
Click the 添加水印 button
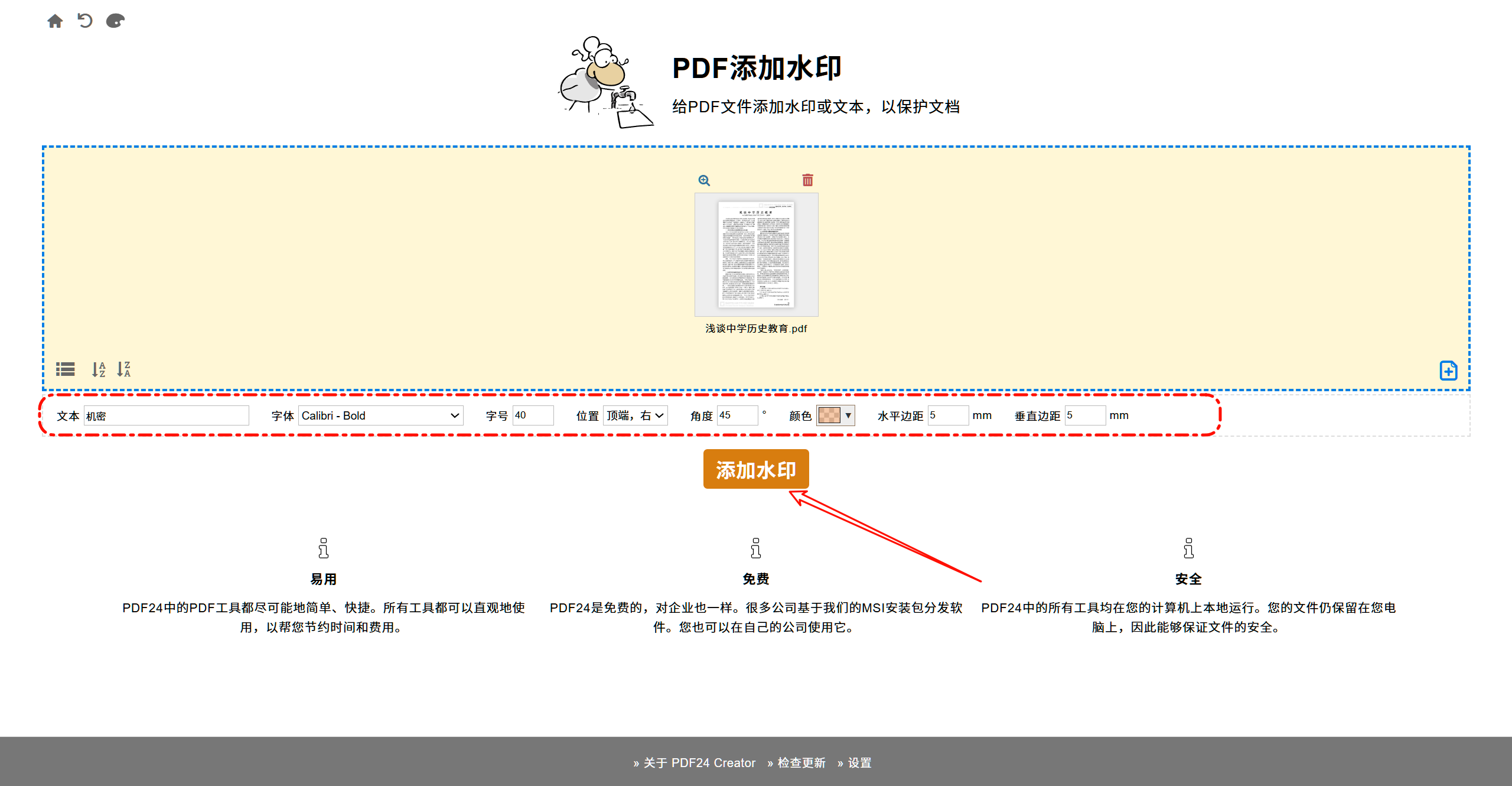coord(756,469)
